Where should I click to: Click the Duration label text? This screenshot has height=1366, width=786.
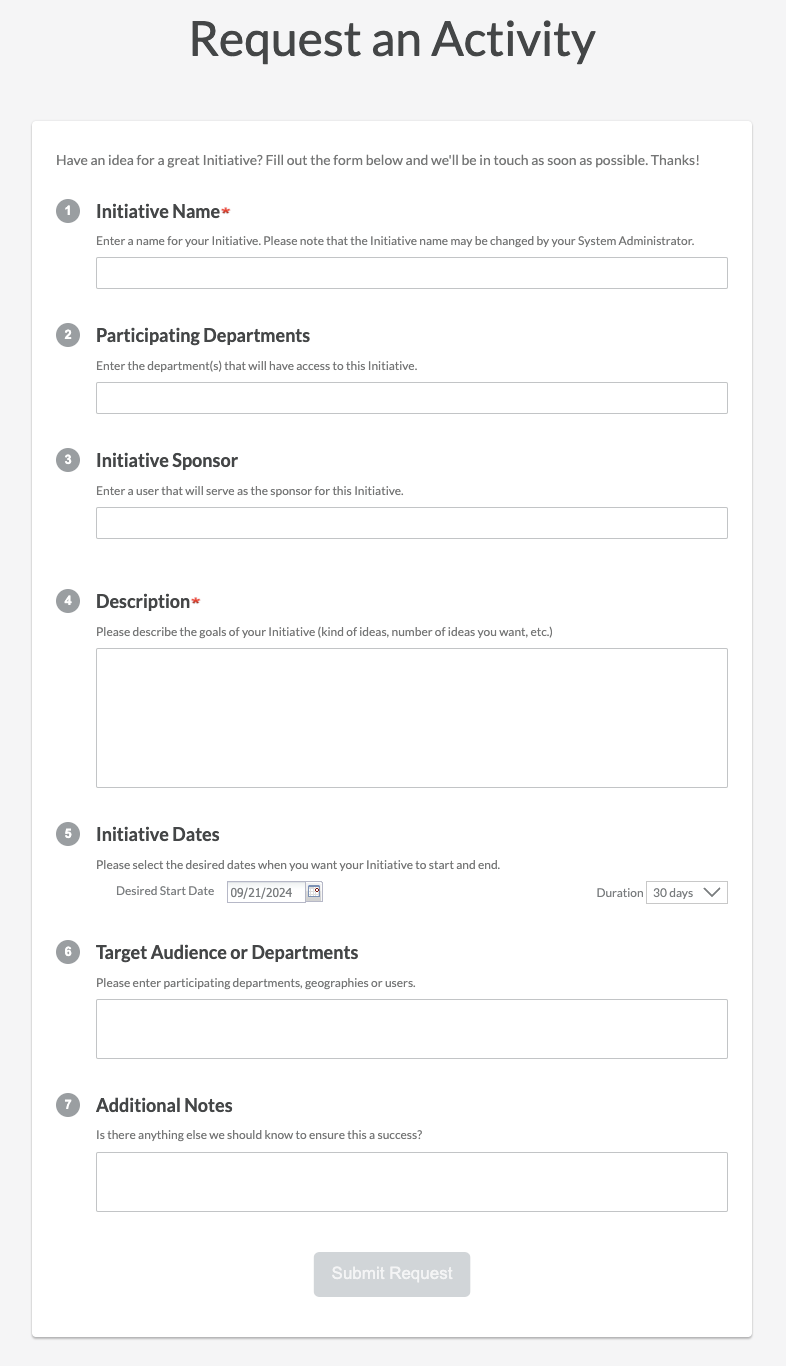click(x=619, y=893)
